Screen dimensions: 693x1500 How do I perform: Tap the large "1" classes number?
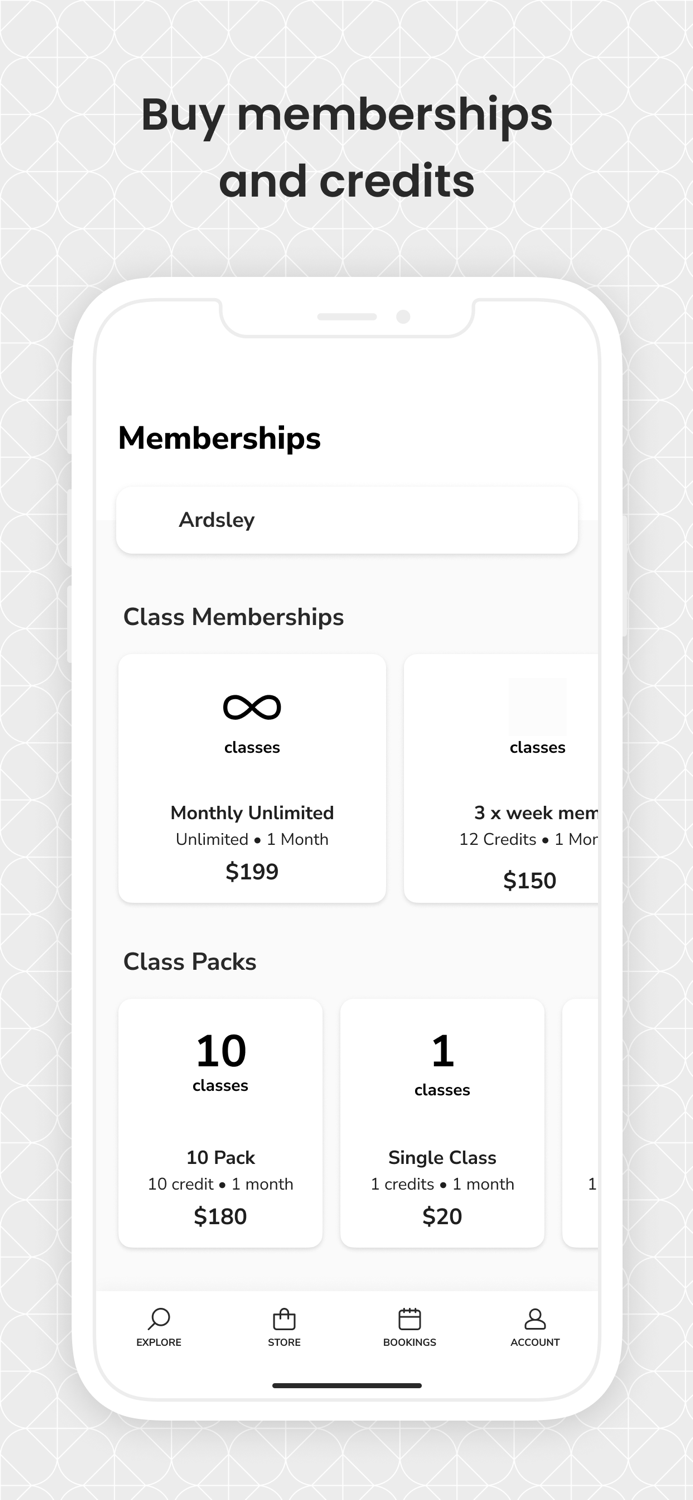point(442,1051)
